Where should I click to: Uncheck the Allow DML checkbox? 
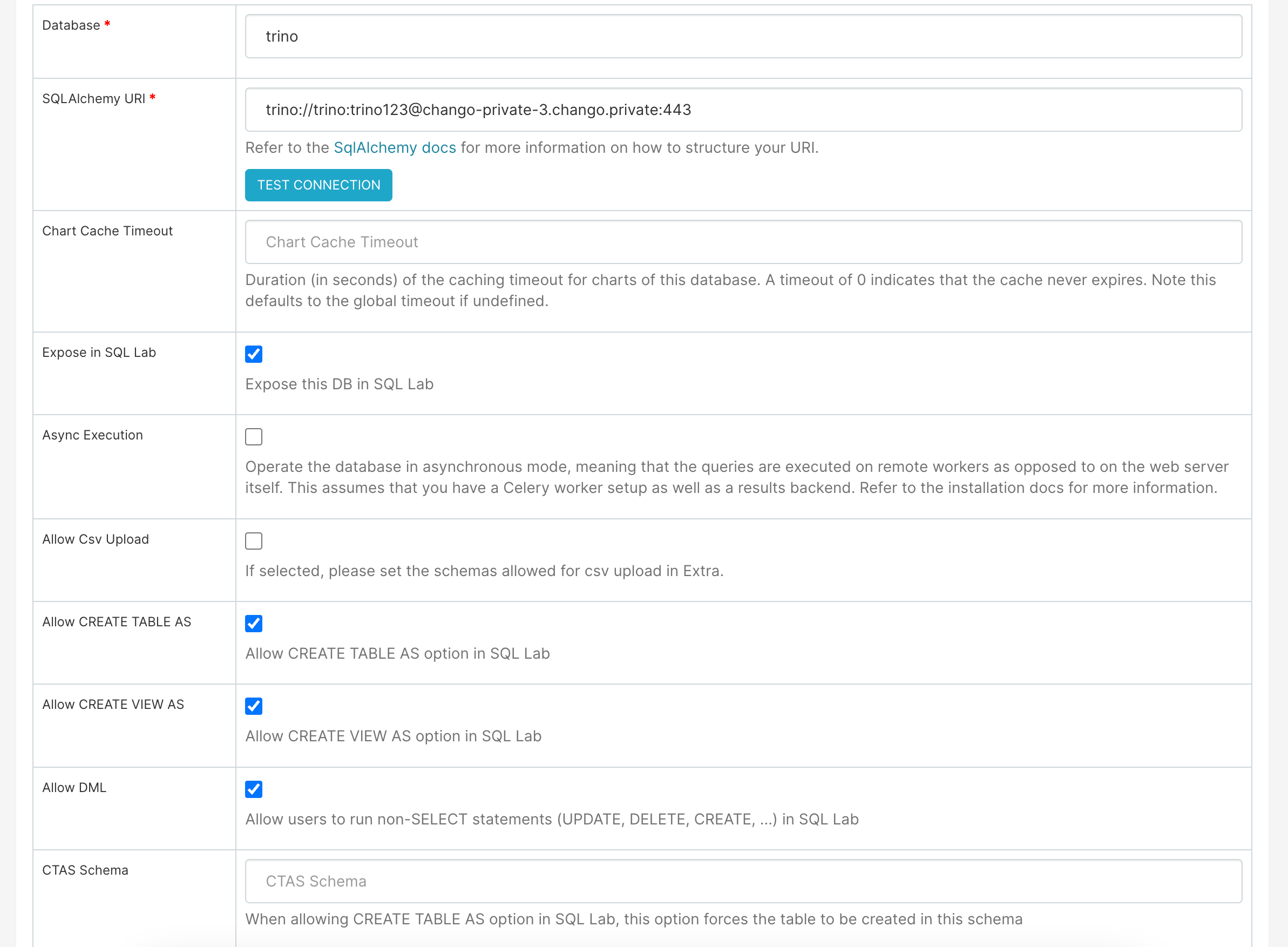coord(254,789)
